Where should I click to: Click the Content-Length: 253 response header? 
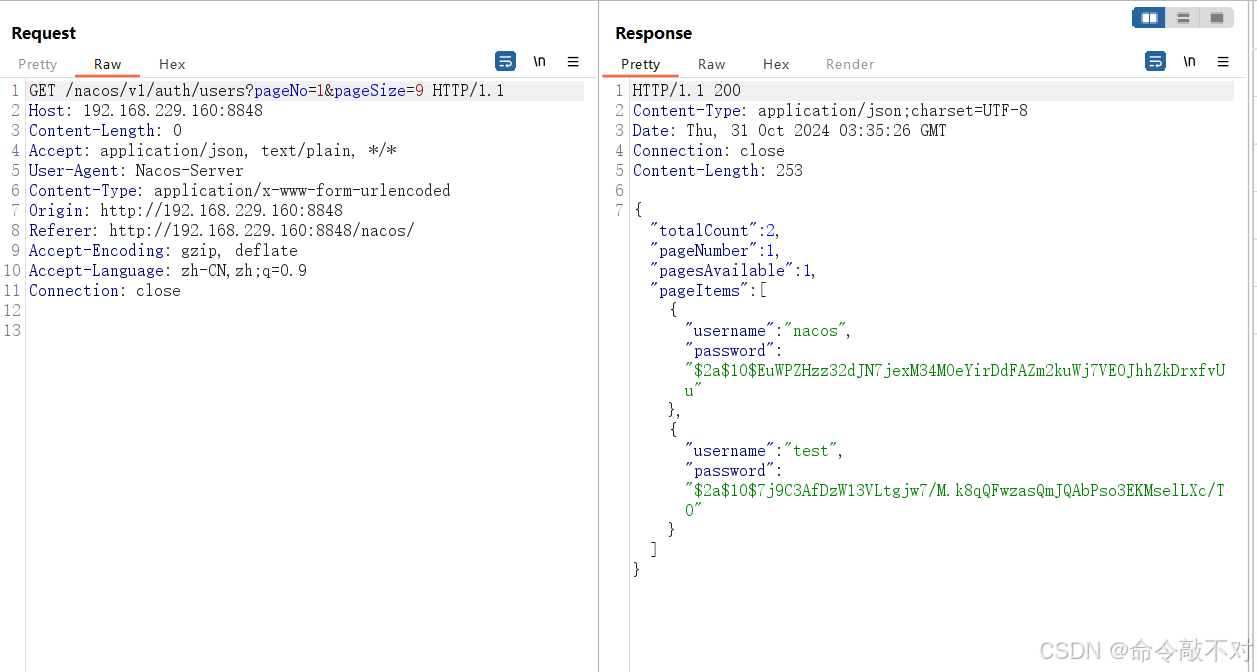pos(718,171)
